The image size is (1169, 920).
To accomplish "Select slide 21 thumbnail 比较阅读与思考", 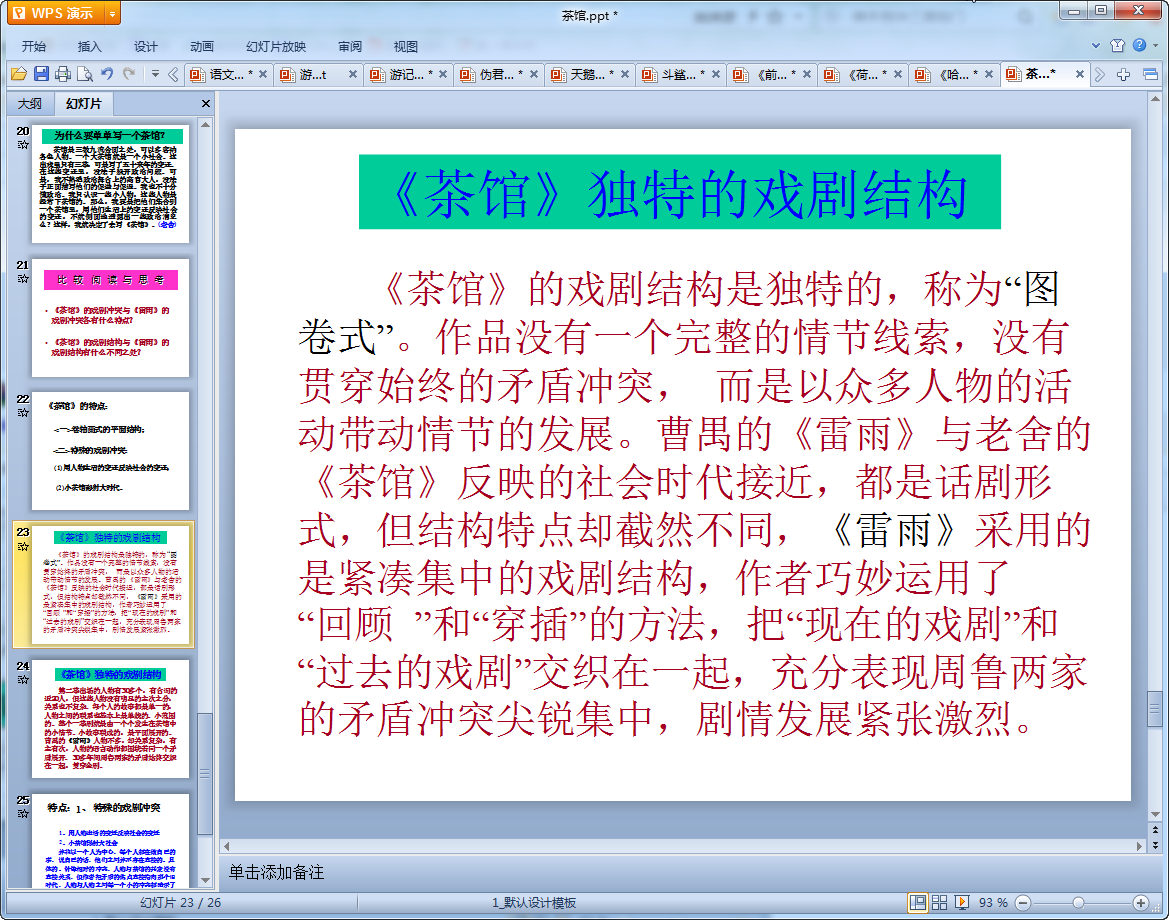I will click(x=110, y=318).
